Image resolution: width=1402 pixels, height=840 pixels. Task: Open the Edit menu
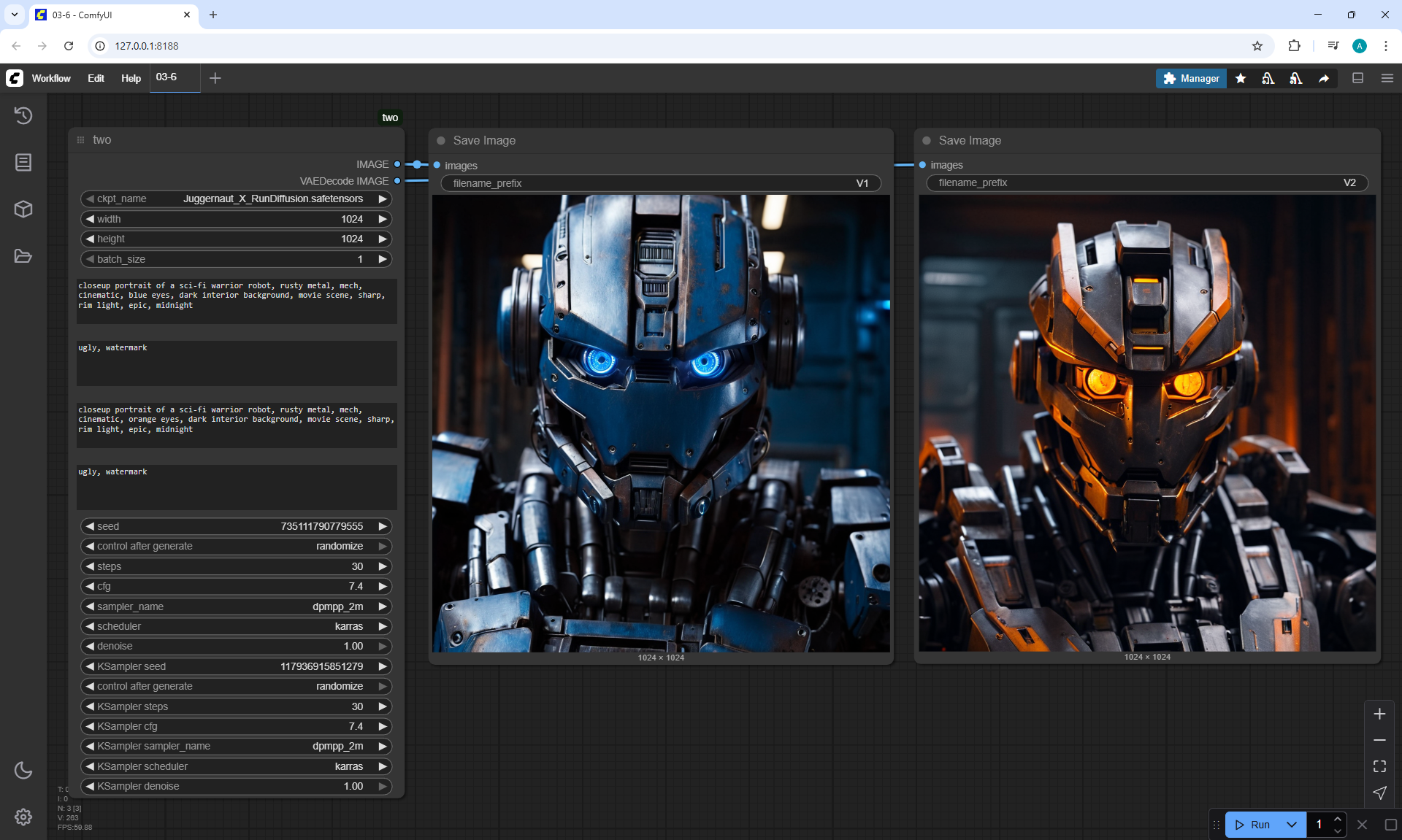point(96,78)
